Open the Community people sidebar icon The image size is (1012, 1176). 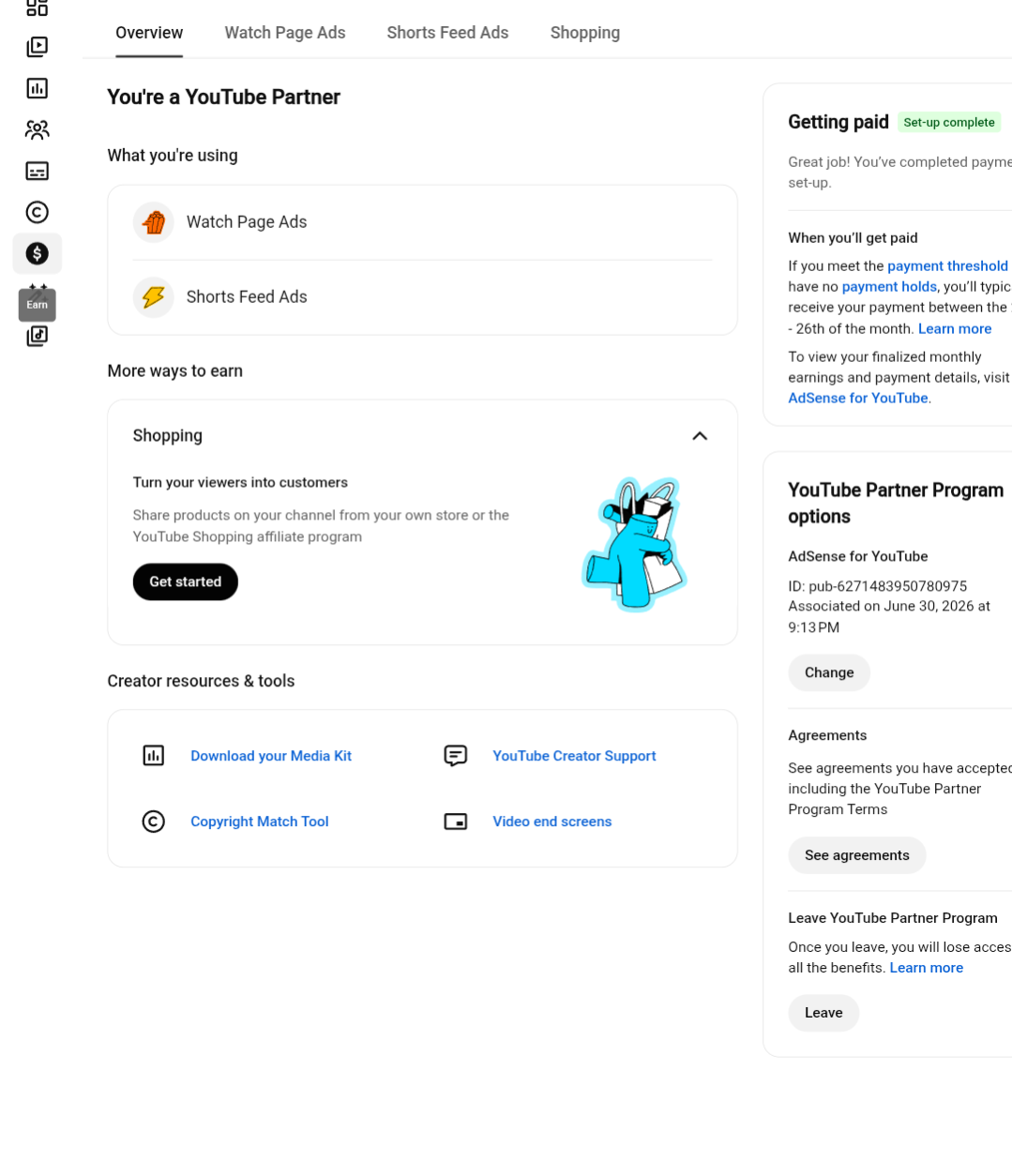pos(37,129)
